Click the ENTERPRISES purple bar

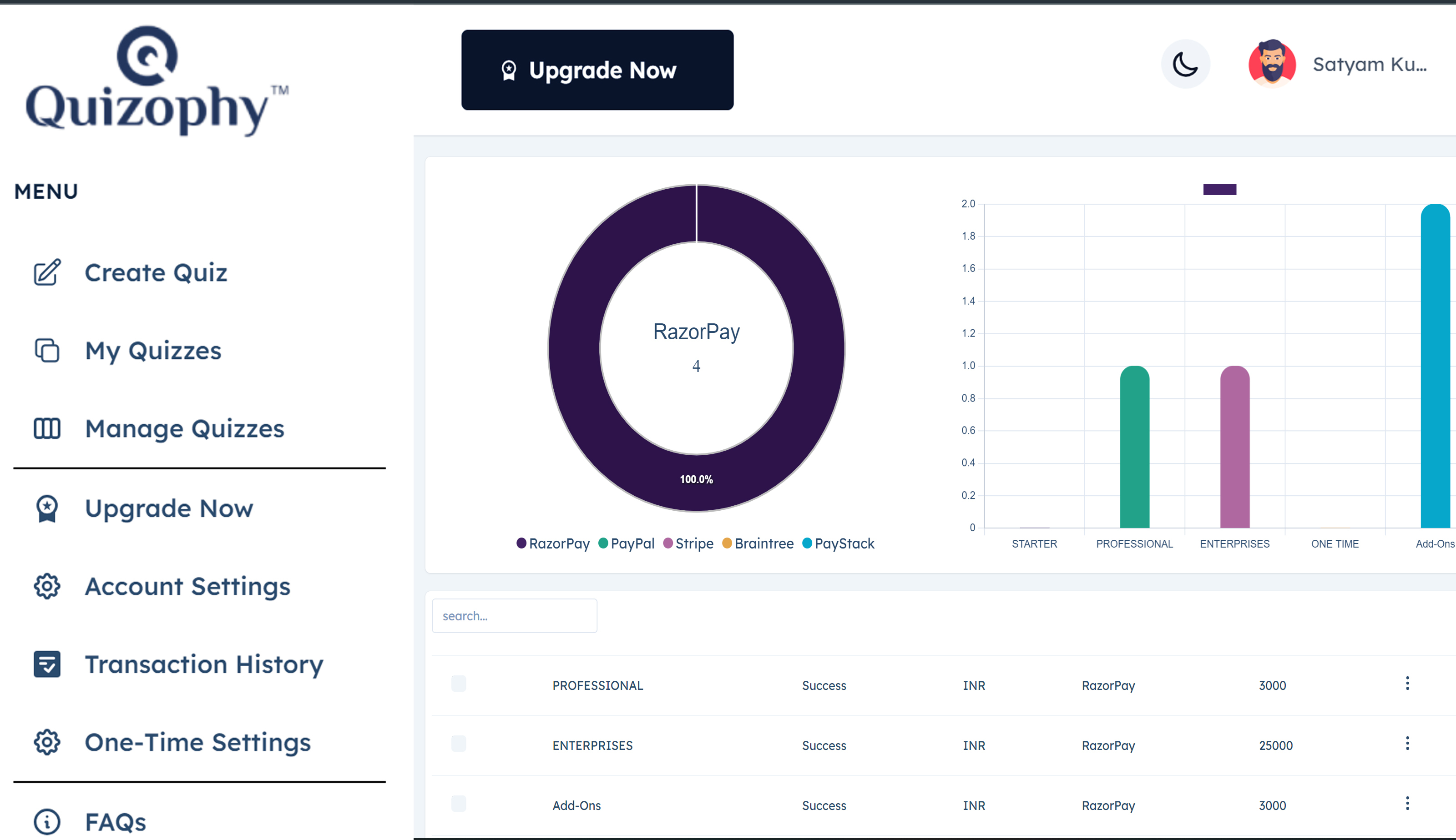(1235, 447)
